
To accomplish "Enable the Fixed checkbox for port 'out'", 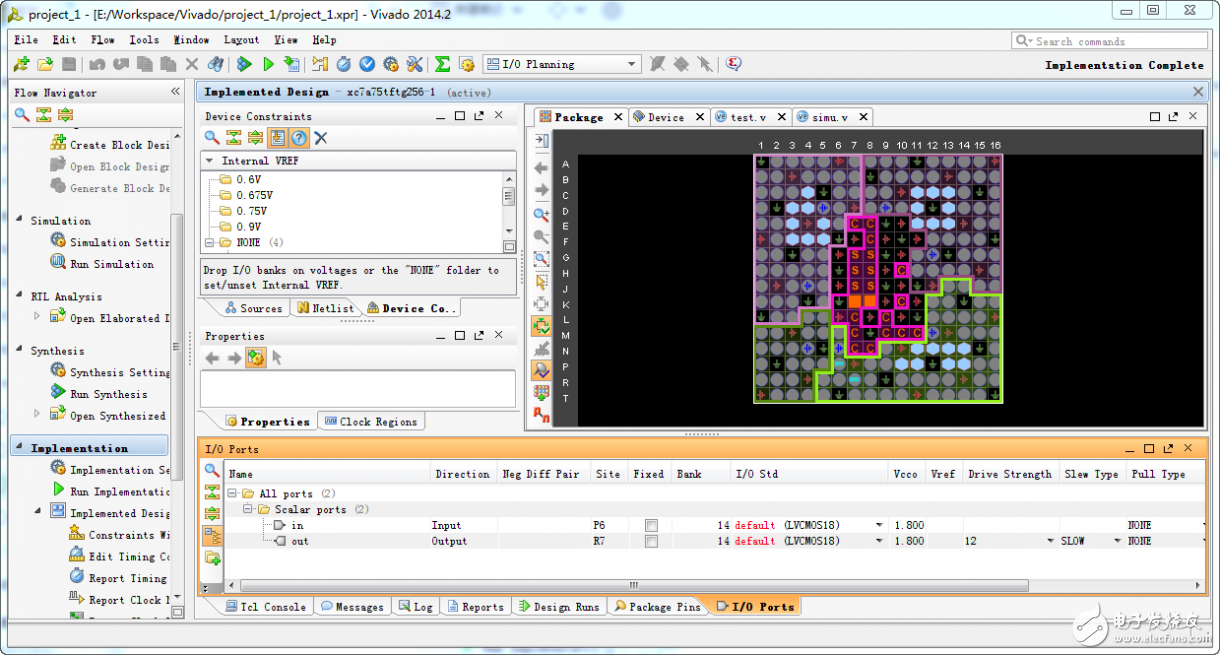I will [x=651, y=541].
